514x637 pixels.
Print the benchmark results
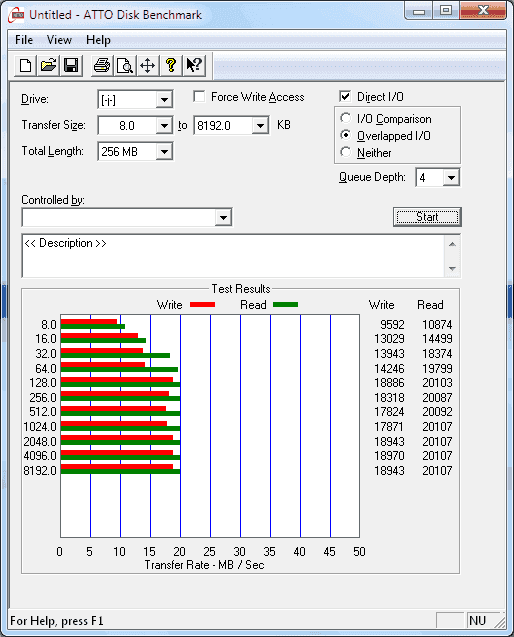[x=102, y=65]
